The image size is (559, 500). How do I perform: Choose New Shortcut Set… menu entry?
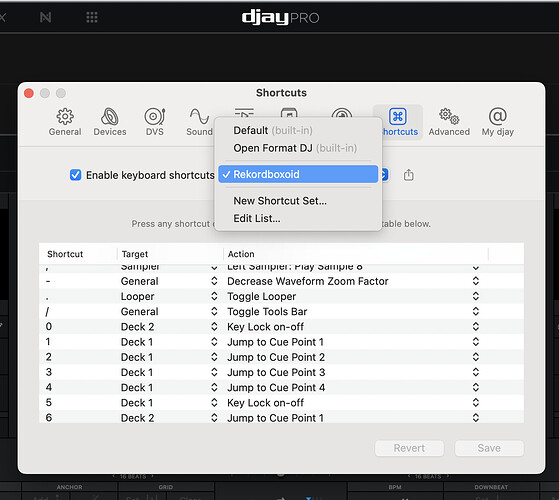point(298,201)
